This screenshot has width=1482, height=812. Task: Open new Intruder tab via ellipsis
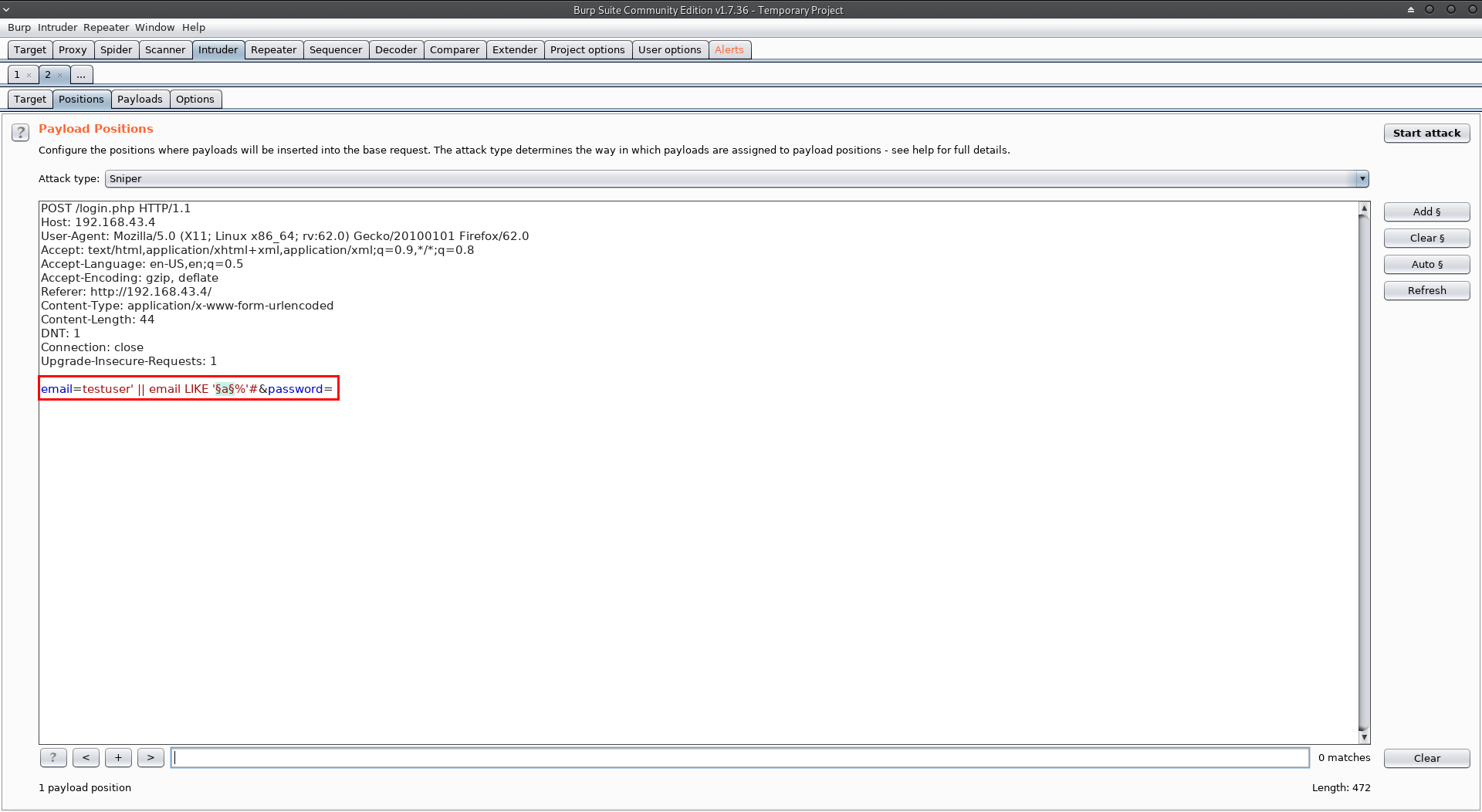coord(81,75)
